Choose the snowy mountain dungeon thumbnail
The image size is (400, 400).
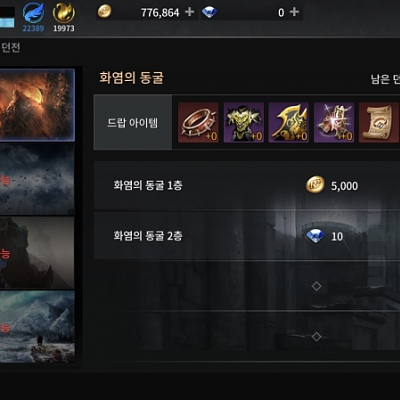[37, 327]
